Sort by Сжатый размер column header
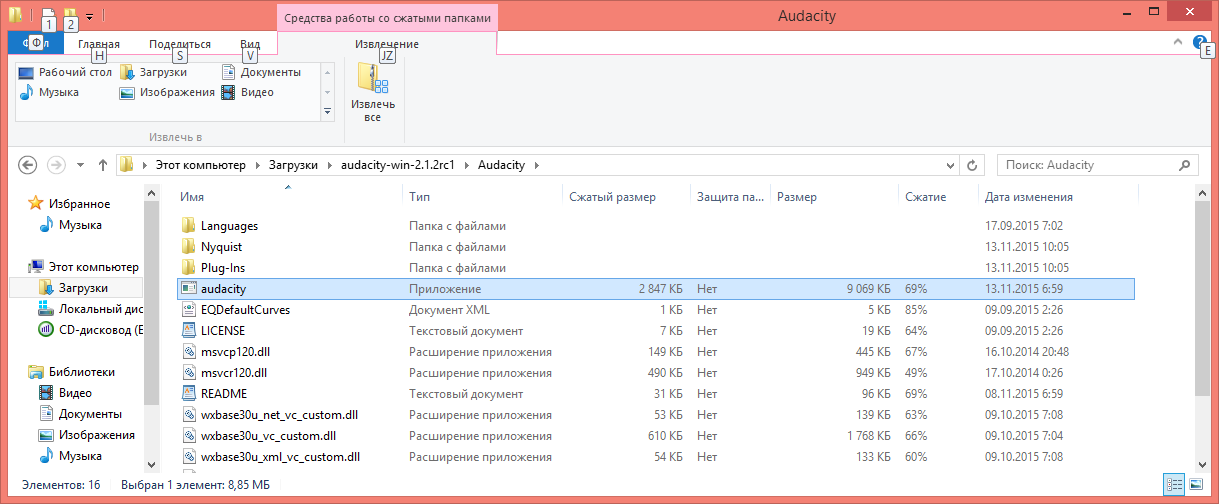The image size is (1219, 504). [x=626, y=197]
